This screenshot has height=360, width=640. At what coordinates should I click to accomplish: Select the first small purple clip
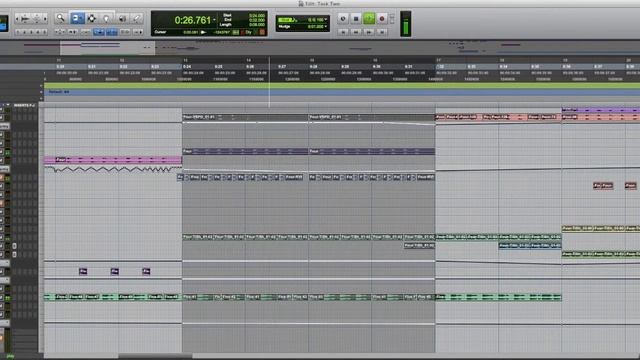[x=83, y=271]
